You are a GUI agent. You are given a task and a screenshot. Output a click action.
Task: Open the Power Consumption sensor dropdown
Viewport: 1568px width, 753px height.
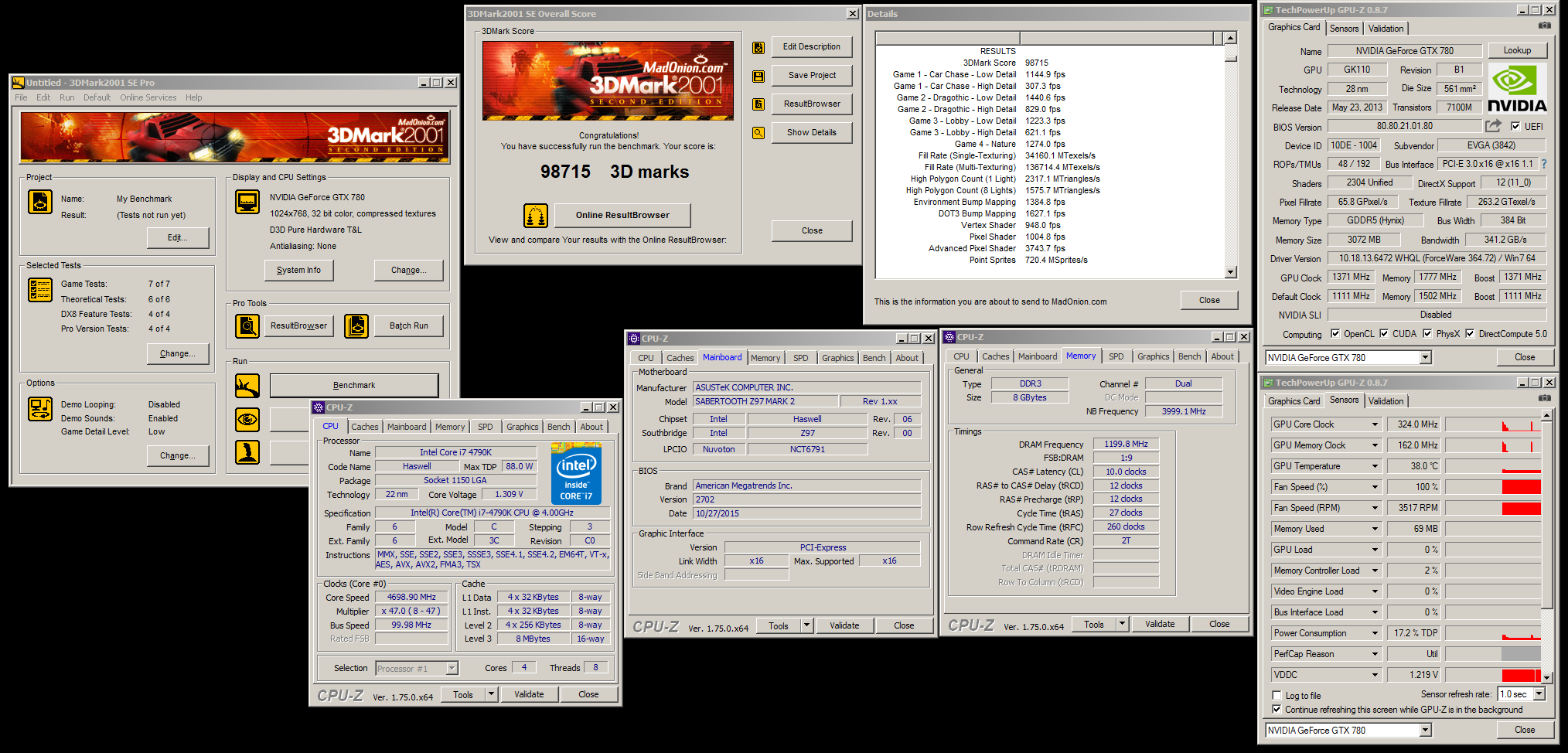1375,633
